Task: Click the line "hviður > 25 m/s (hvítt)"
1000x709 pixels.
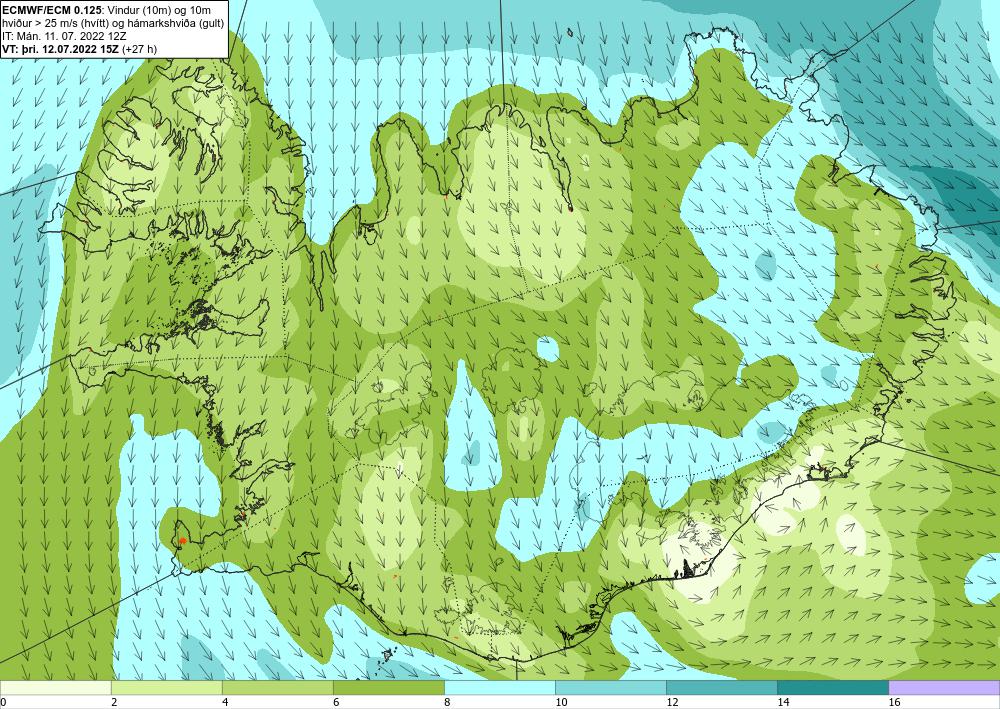Action: pos(54,22)
